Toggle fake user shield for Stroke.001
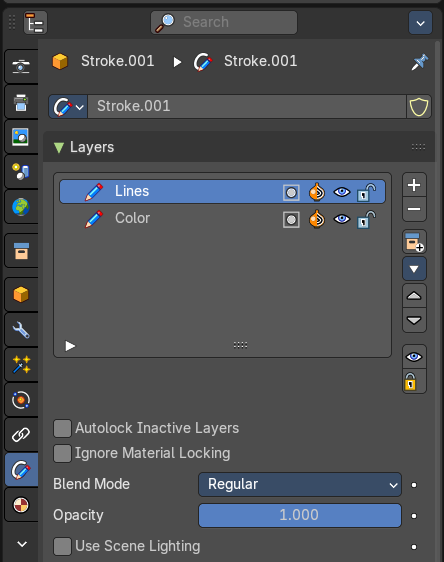 (419, 106)
